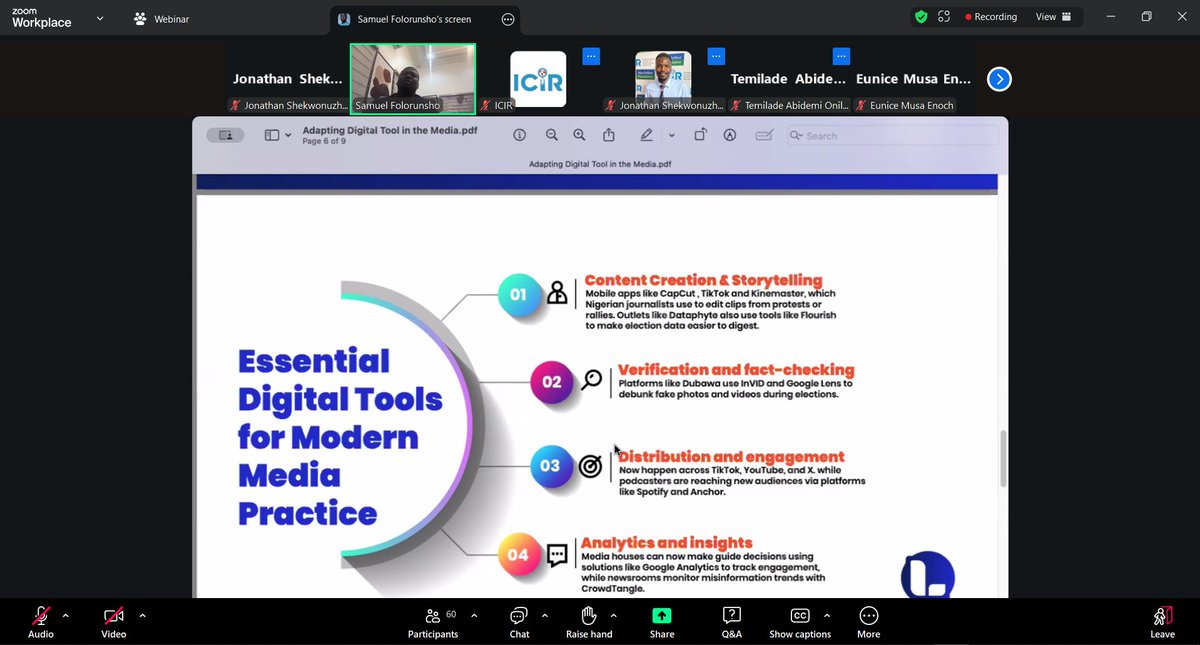Click the frame icon beside the shield
This screenshot has height=645, width=1200.
pyautogui.click(x=944, y=17)
